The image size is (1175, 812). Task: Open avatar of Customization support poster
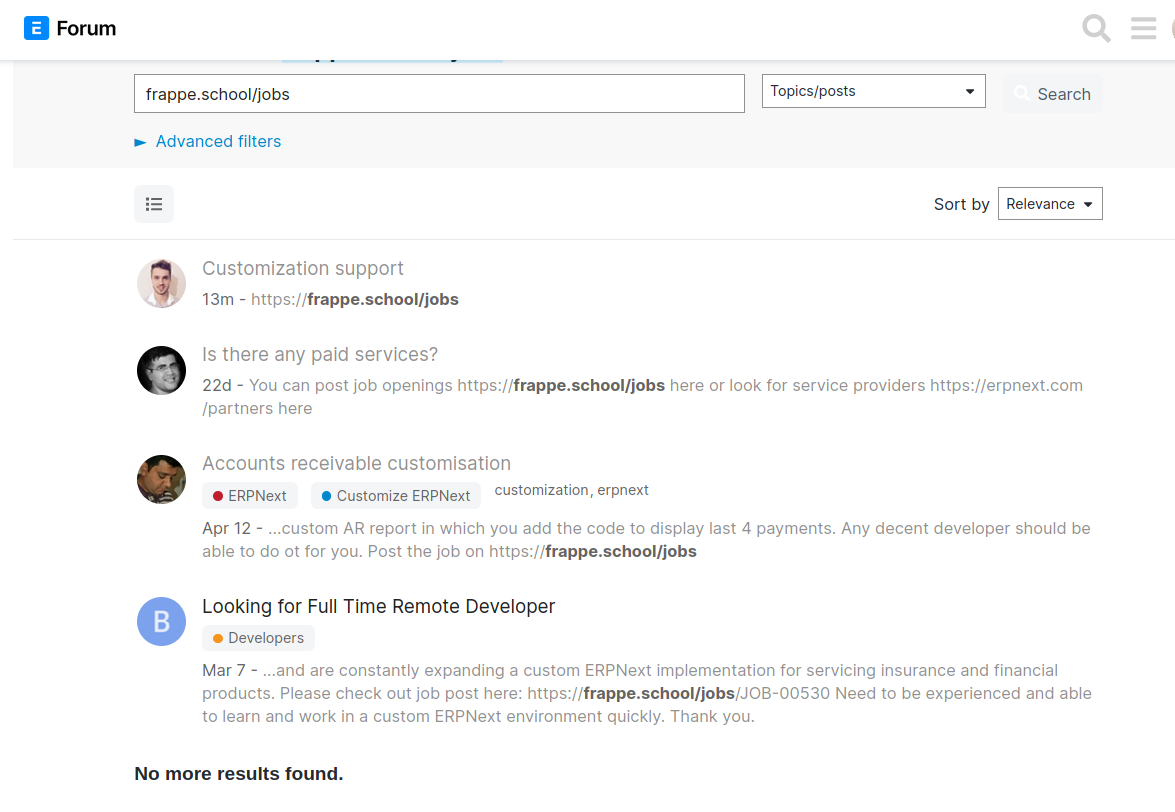(161, 284)
